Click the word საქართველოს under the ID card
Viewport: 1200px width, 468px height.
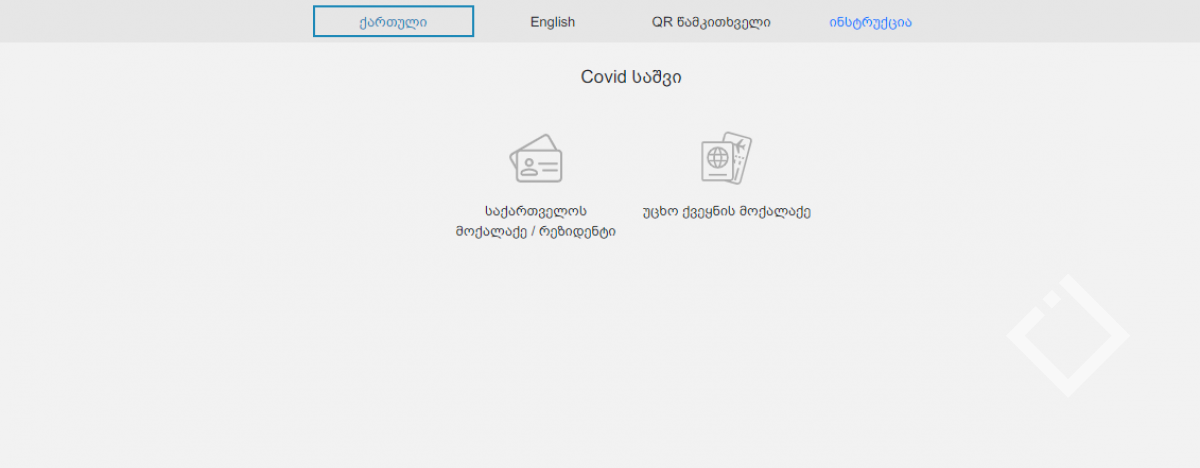(x=536, y=211)
